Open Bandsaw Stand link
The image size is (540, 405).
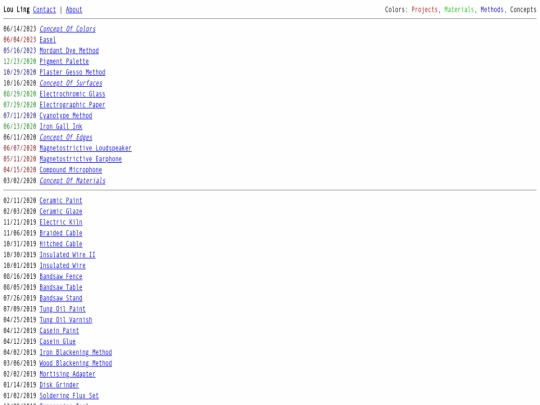click(61, 298)
